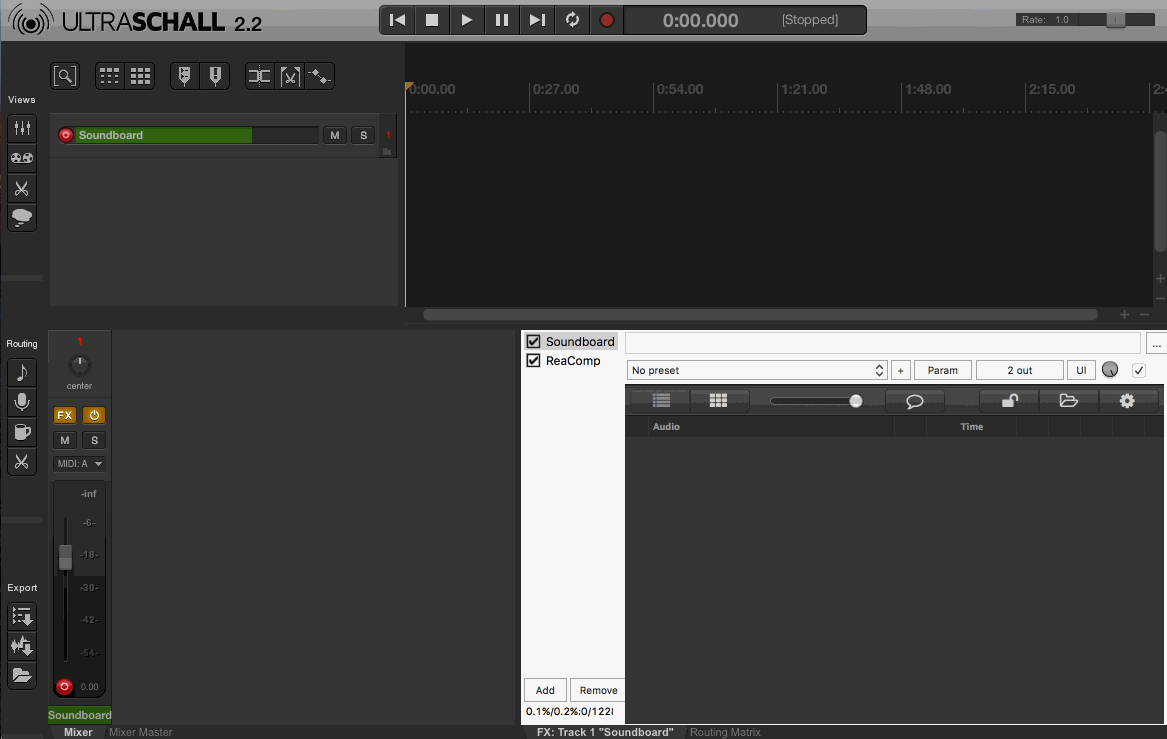Switch to the Mixer Master tab
1167x739 pixels.
141,732
